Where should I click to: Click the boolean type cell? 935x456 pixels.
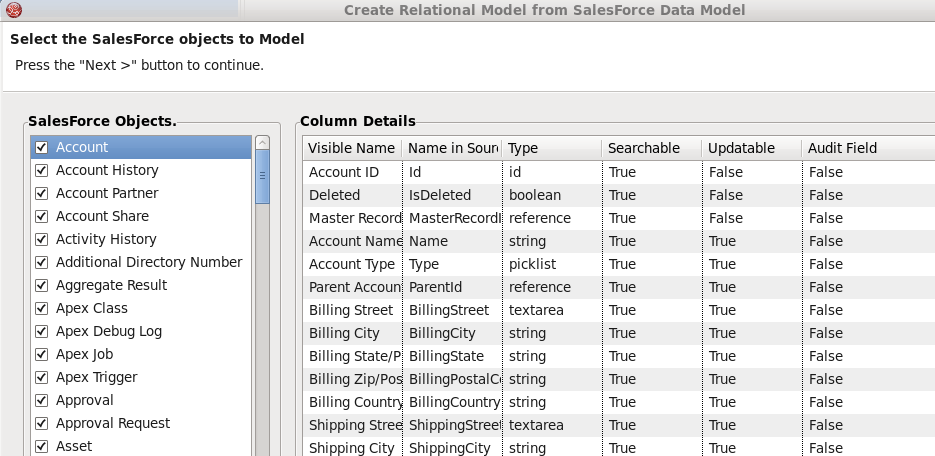pyautogui.click(x=553, y=196)
